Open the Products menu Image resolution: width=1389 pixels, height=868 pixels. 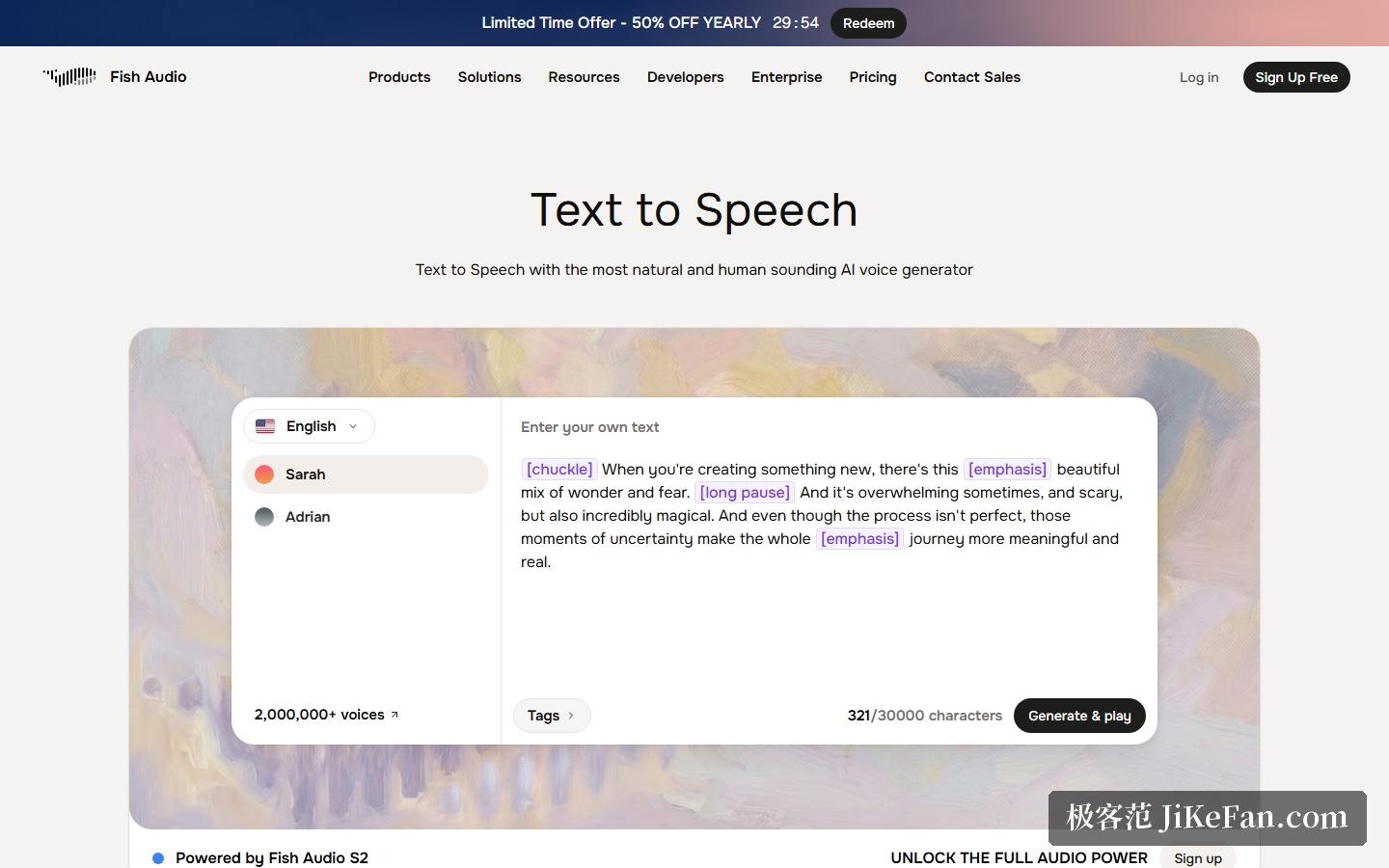point(399,77)
